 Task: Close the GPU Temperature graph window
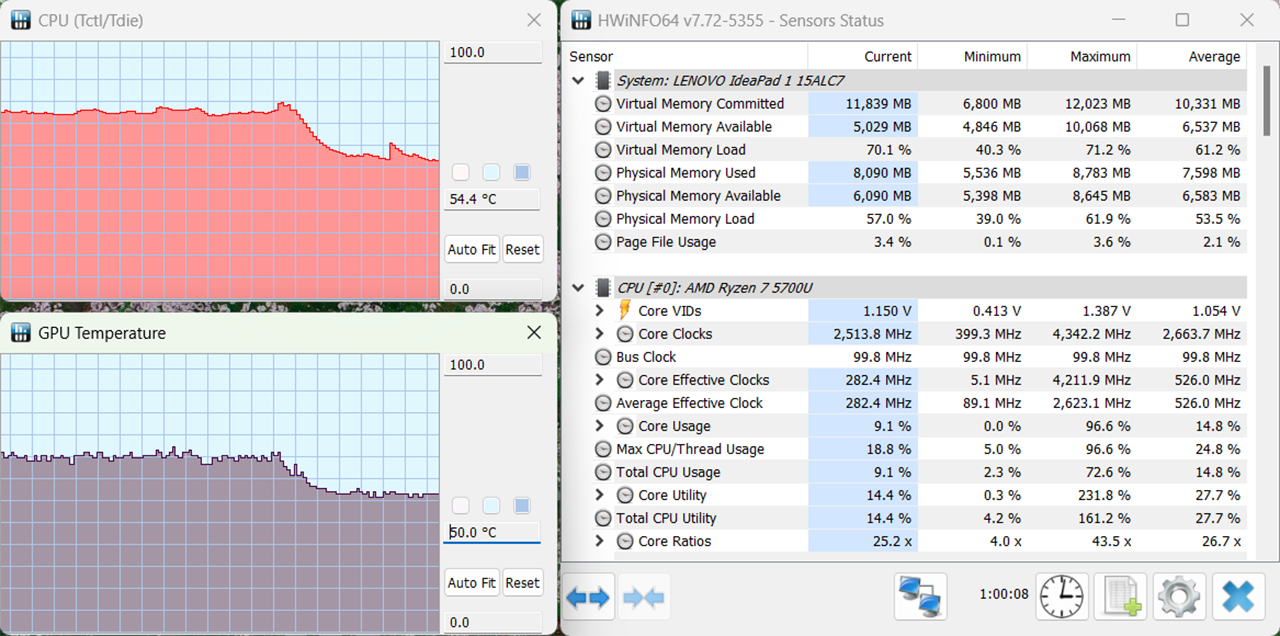tap(535, 333)
